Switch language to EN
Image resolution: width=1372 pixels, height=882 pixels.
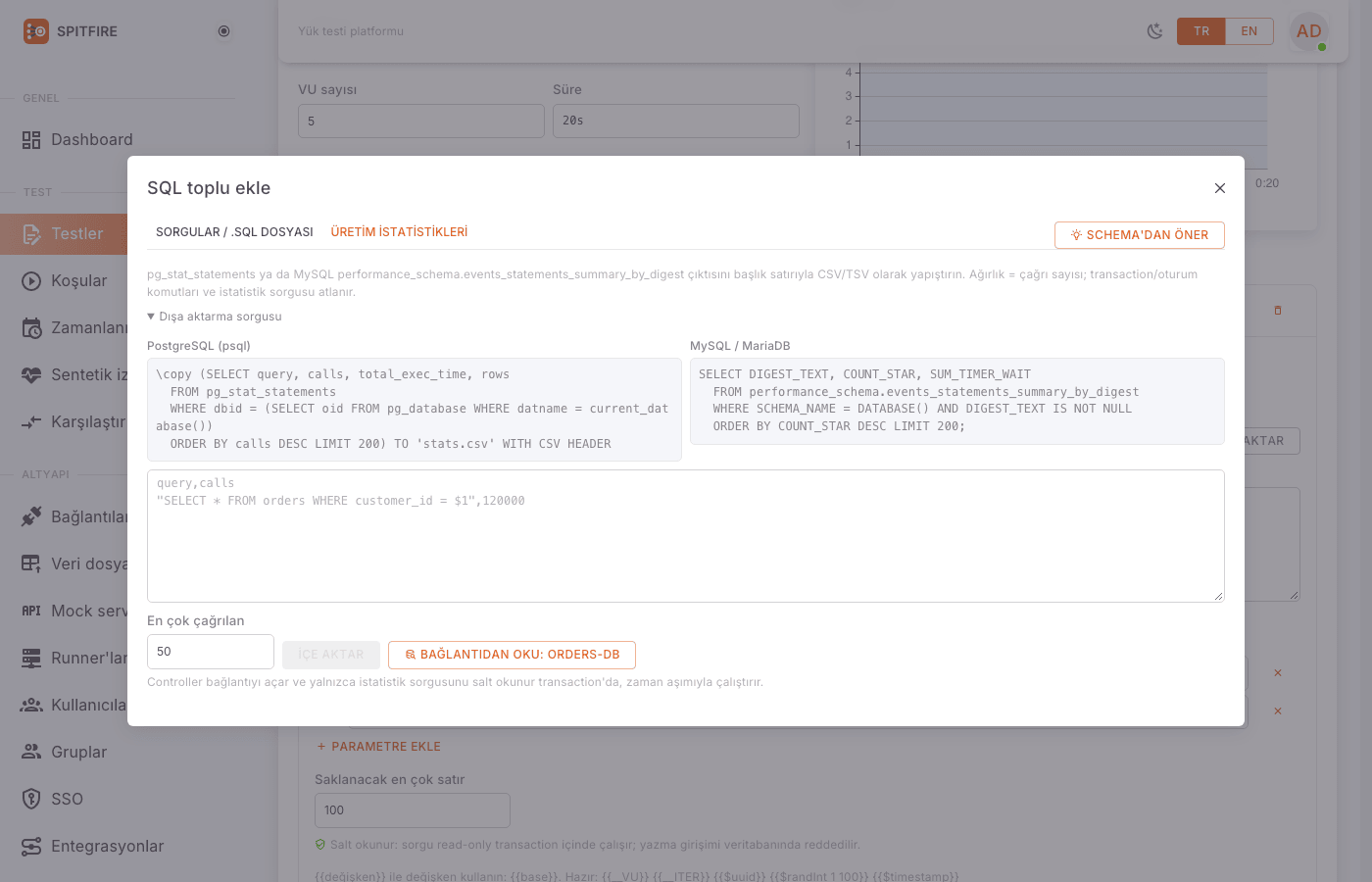pos(1249,31)
